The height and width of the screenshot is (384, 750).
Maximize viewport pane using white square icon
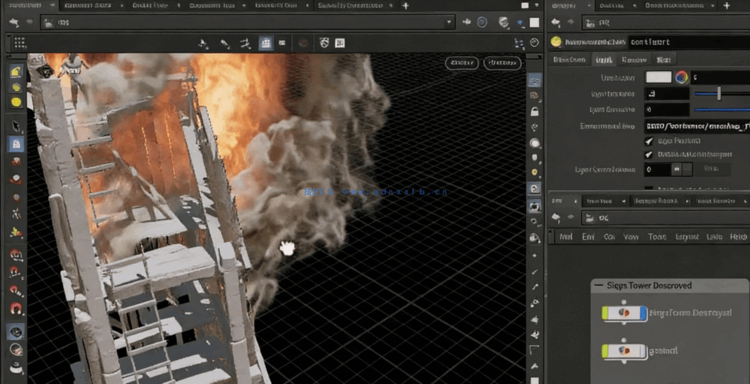[x=534, y=22]
